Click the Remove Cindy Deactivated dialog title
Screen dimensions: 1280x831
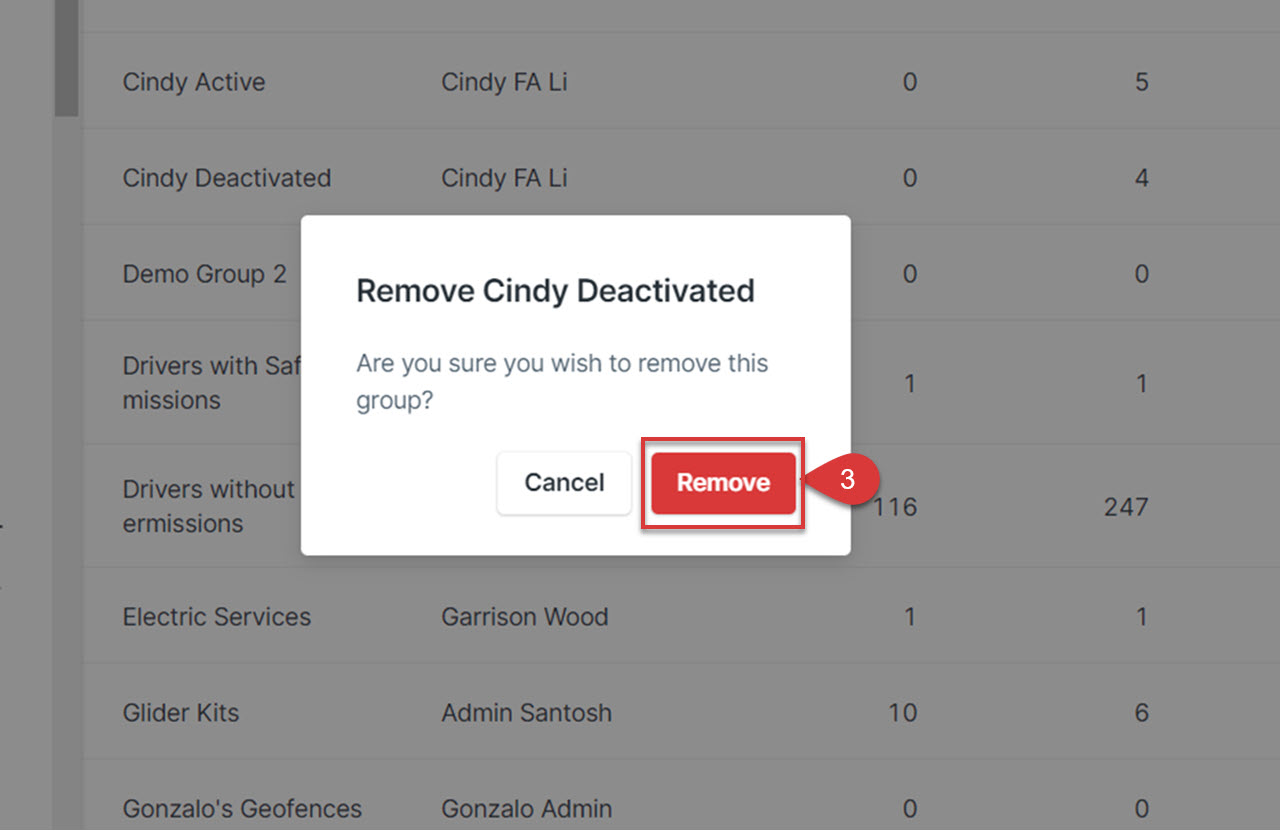click(x=555, y=291)
